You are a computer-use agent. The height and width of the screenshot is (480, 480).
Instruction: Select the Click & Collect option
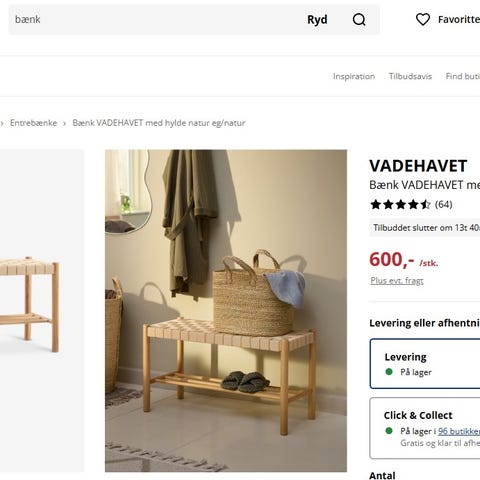[425, 428]
